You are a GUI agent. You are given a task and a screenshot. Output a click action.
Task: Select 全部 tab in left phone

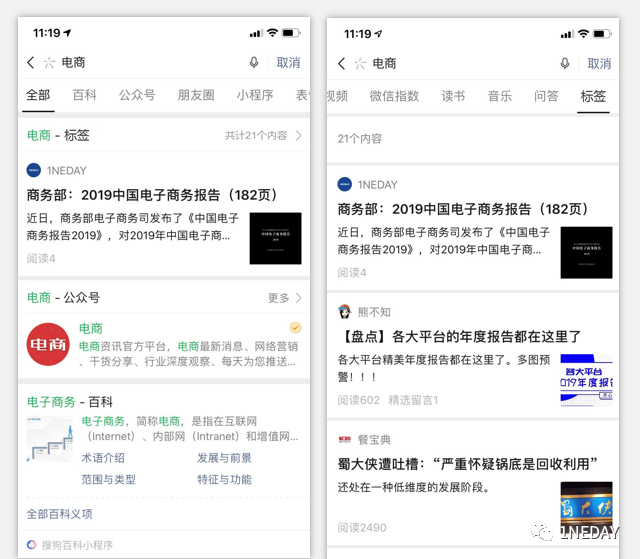coord(38,95)
